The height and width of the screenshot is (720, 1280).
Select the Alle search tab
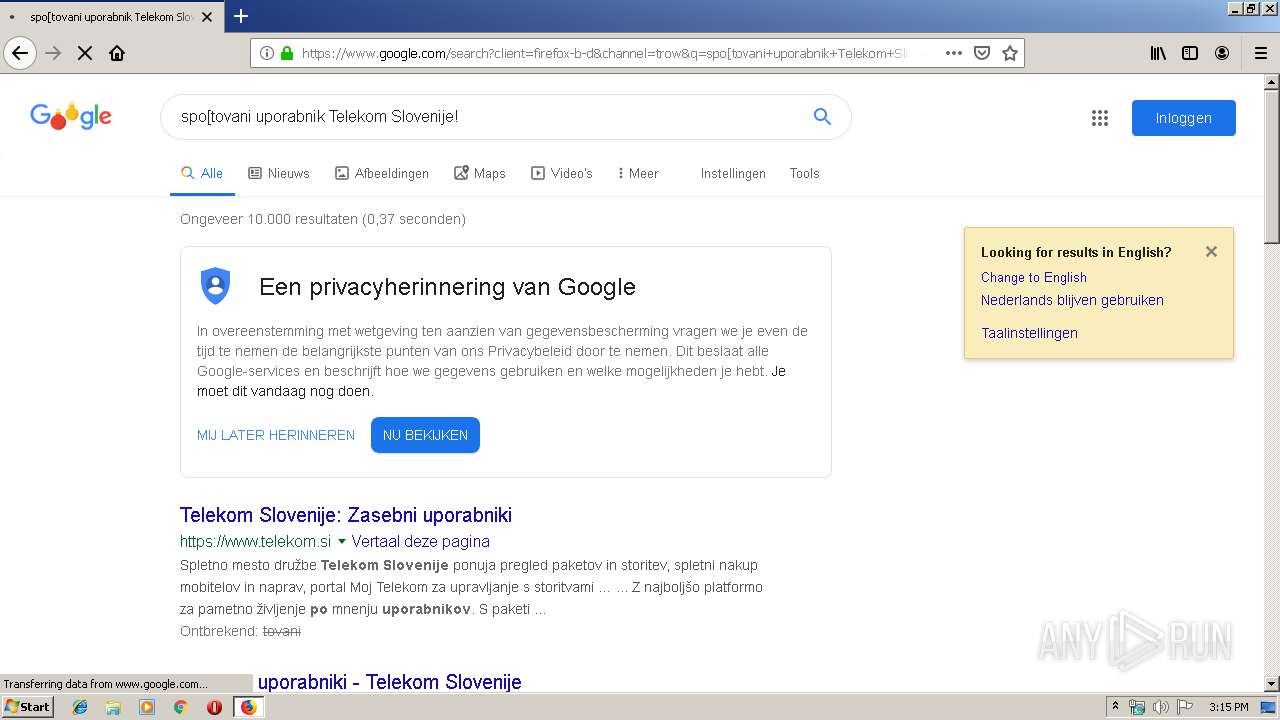pos(202,173)
